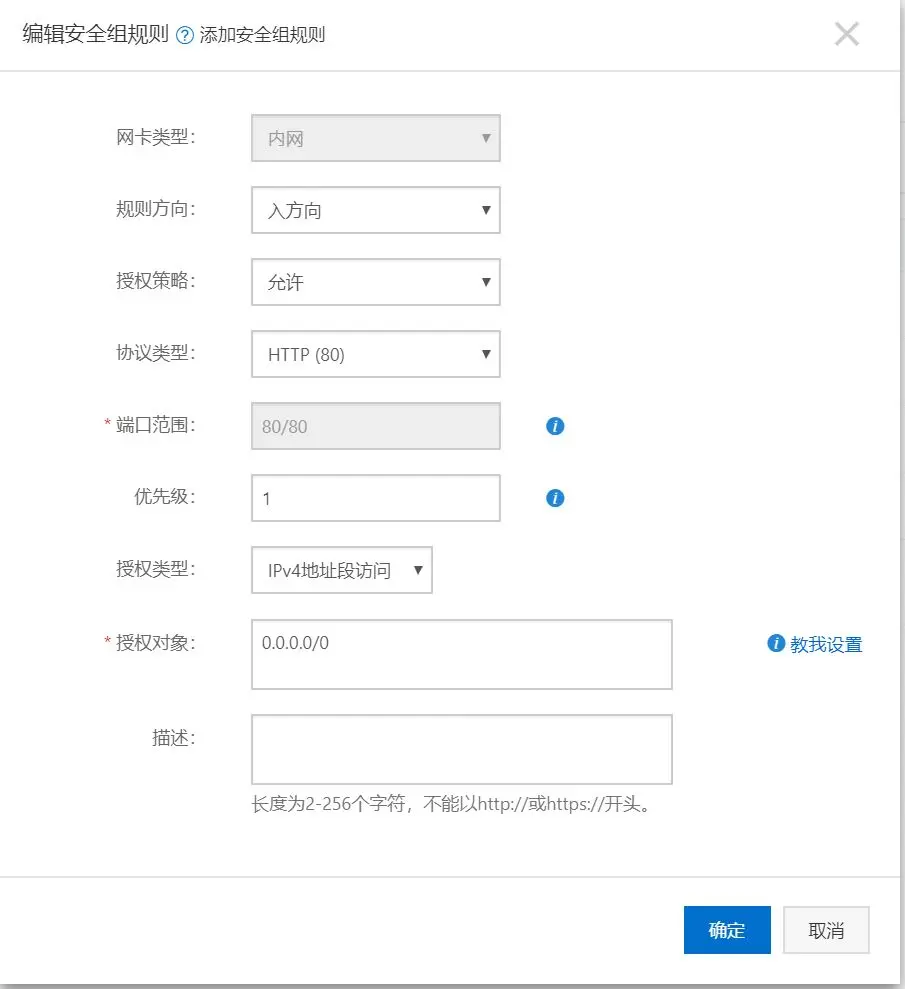Open the protocol type dropdown showing HTTP (80)
The height and width of the screenshot is (989, 905).
(x=375, y=354)
